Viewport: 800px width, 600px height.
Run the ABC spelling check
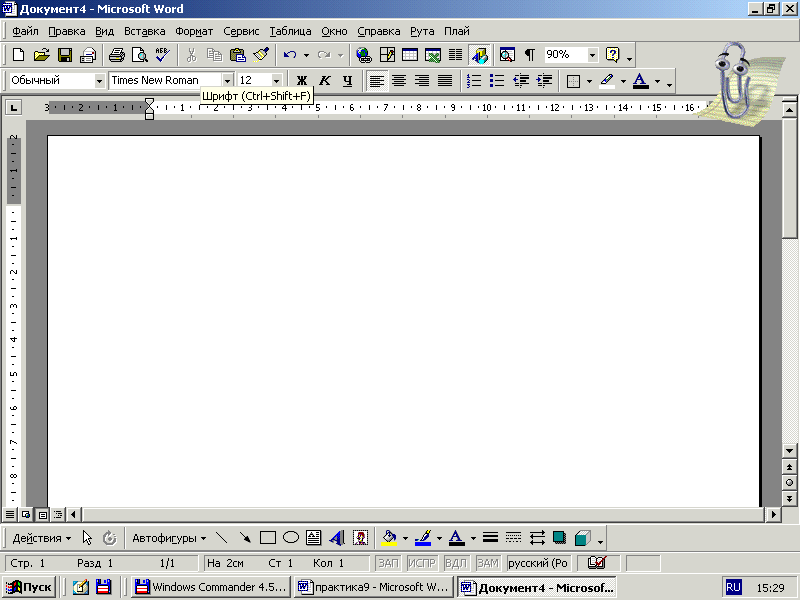tap(163, 55)
